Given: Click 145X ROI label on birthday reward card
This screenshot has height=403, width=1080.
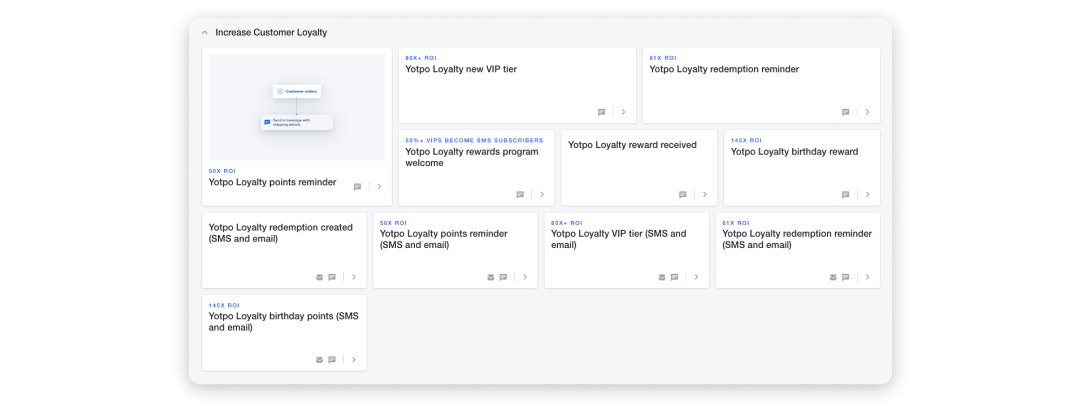Looking at the screenshot, I should (746, 141).
